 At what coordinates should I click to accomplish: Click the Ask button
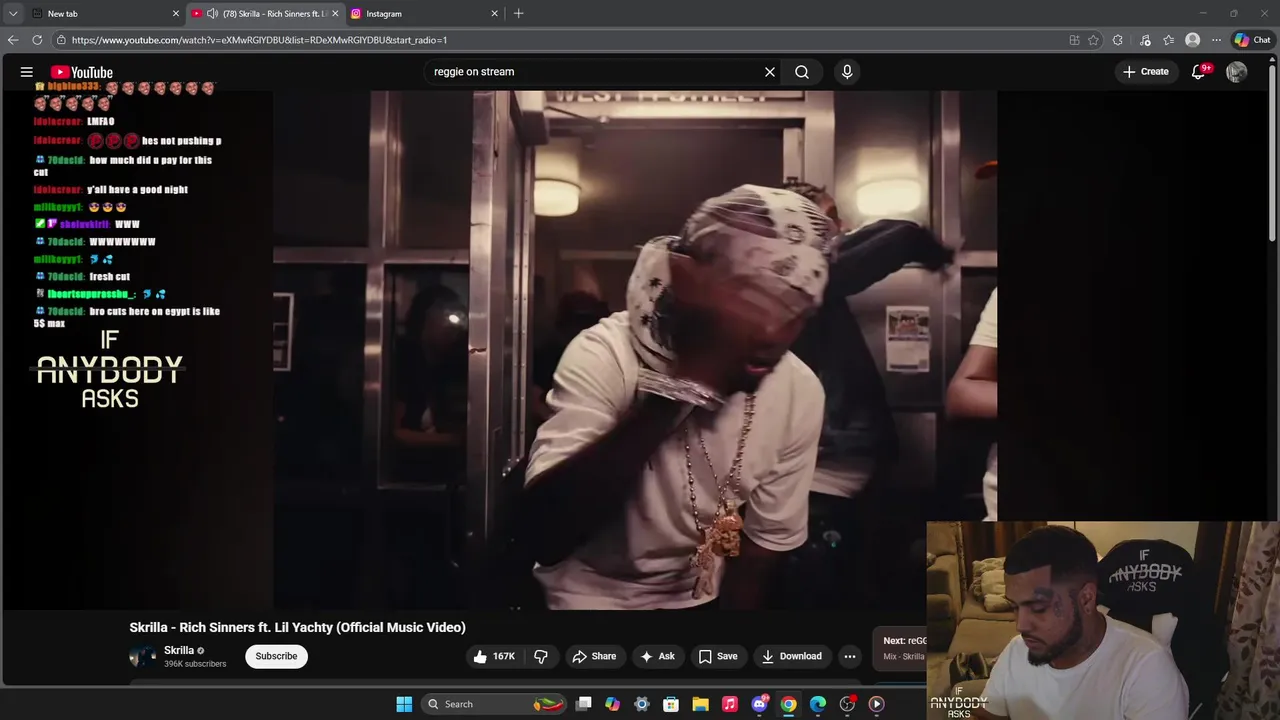(658, 656)
